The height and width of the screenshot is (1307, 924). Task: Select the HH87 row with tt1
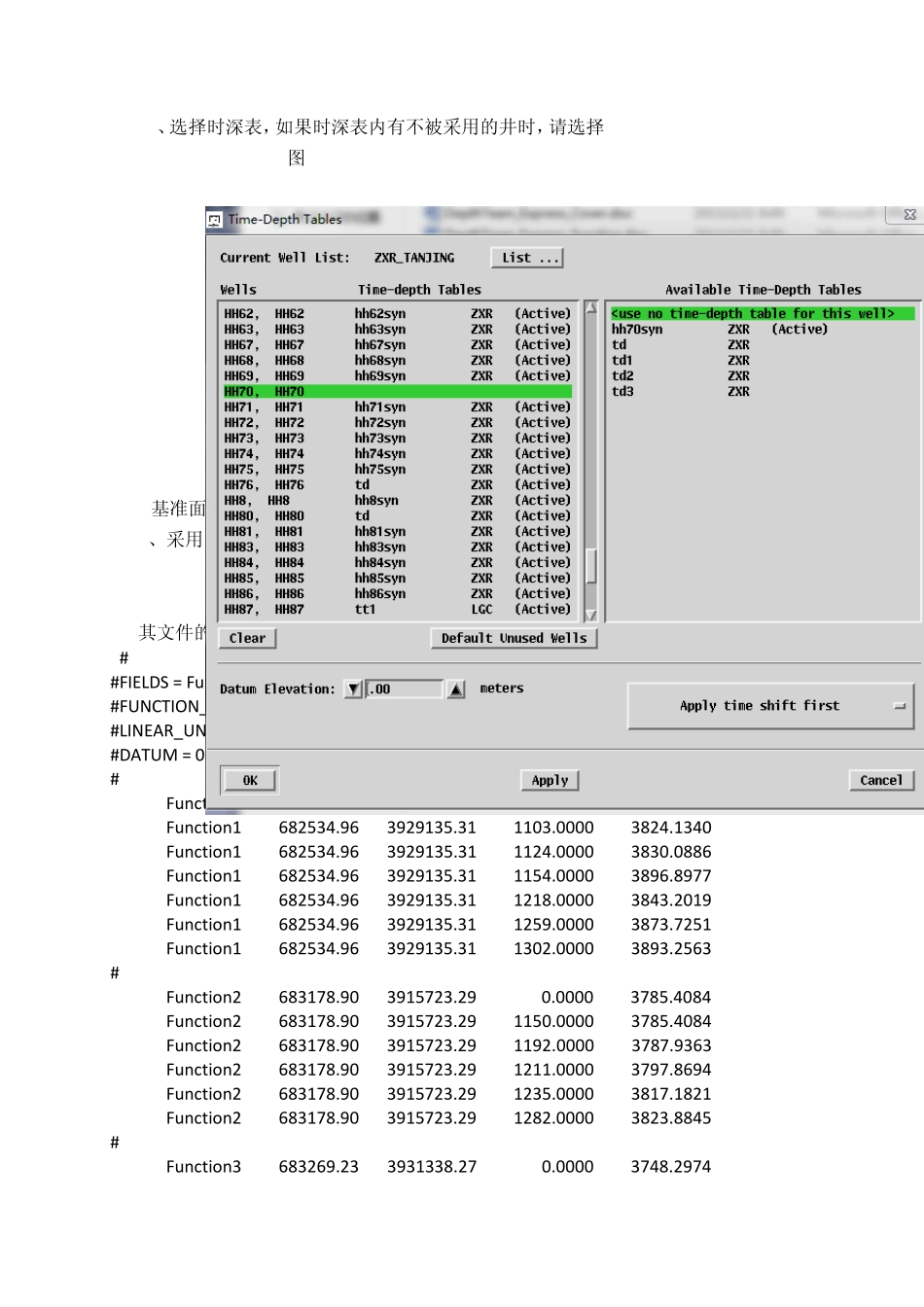[397, 610]
